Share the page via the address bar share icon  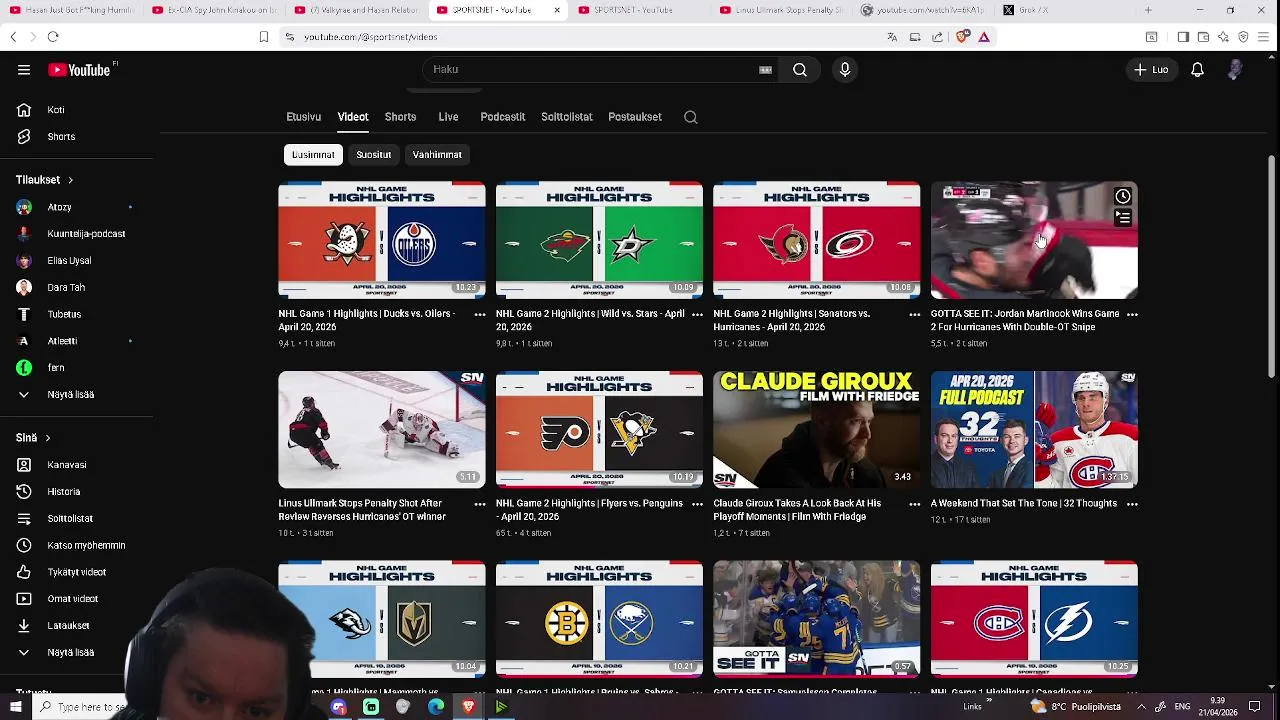[x=937, y=37]
